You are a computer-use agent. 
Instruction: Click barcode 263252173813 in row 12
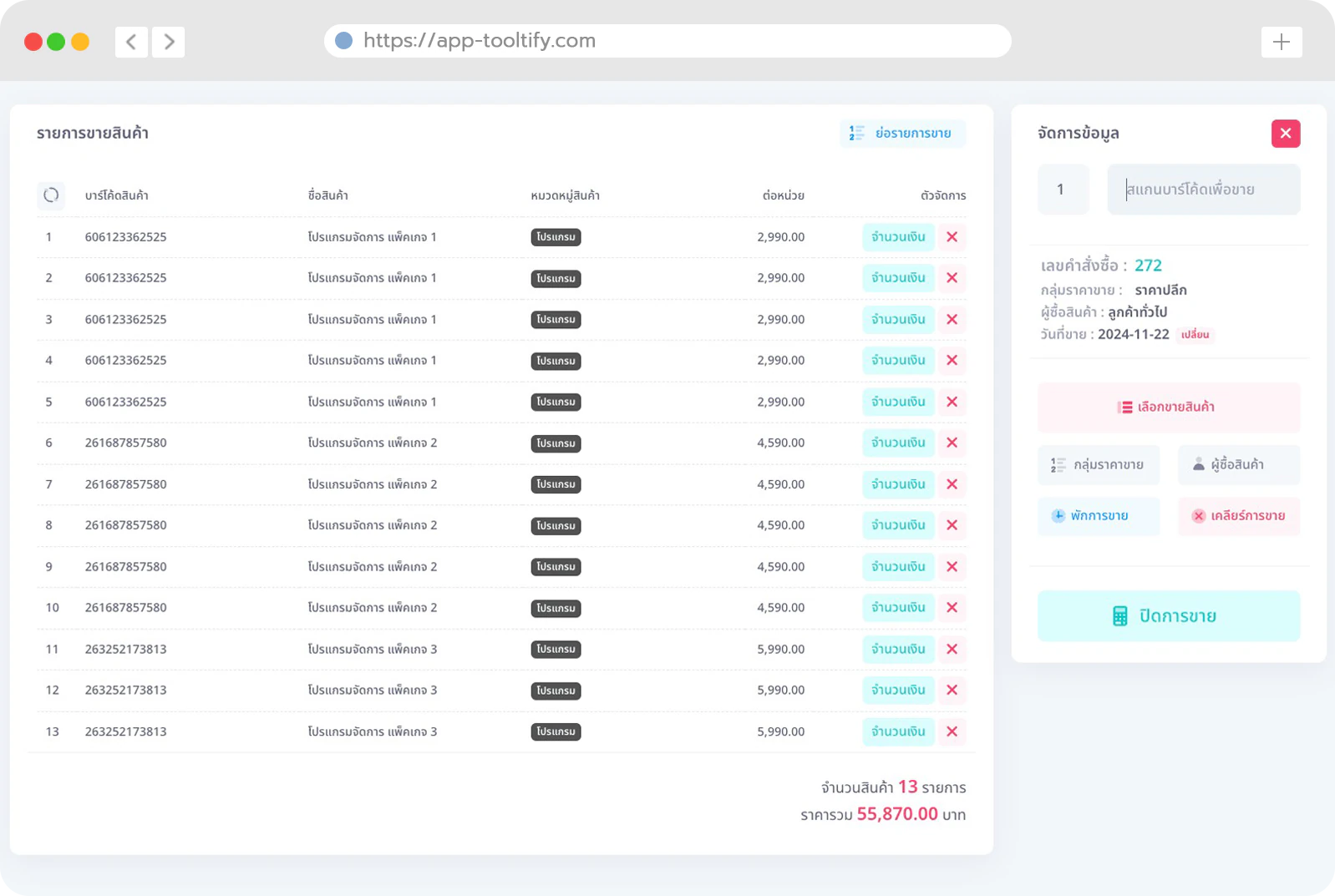point(125,691)
